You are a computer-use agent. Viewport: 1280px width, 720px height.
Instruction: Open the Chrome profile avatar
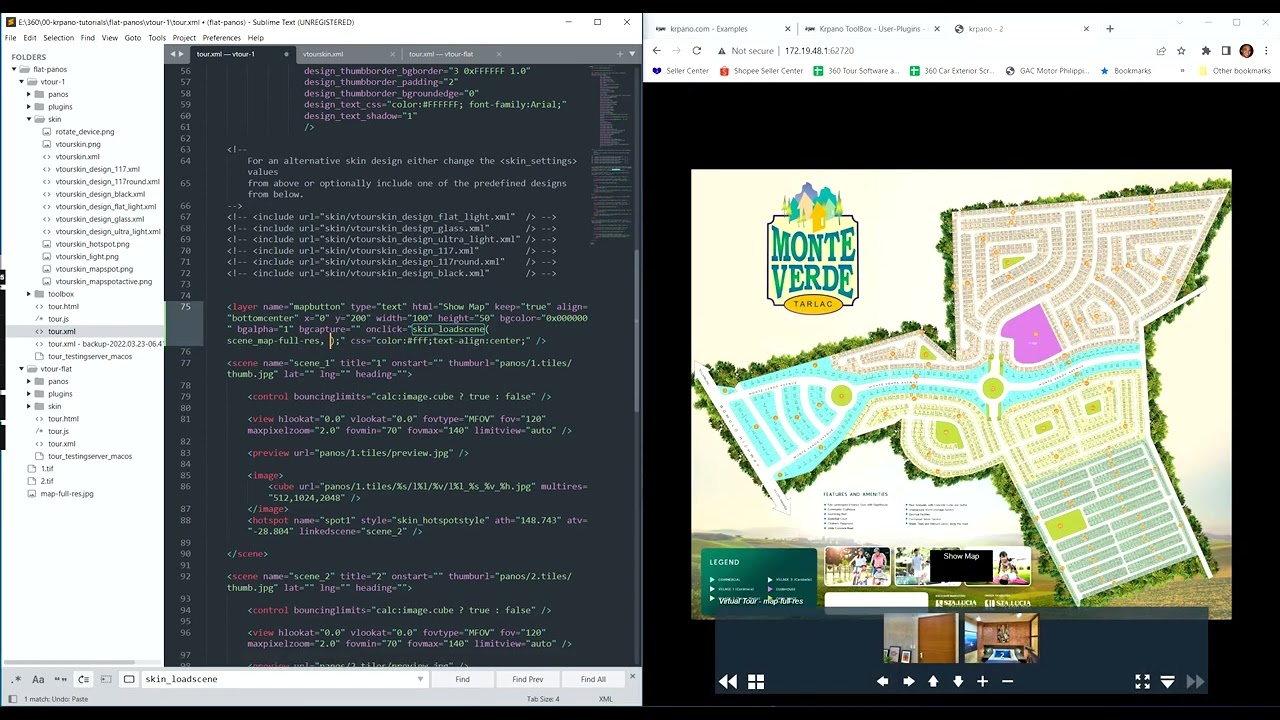pos(1246,51)
